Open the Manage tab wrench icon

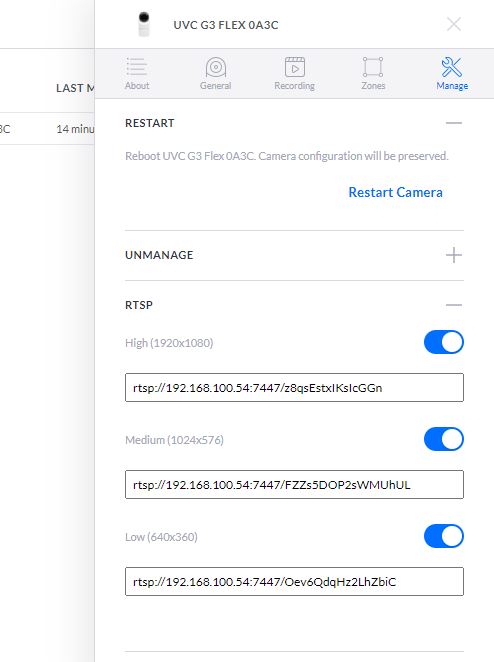452,67
